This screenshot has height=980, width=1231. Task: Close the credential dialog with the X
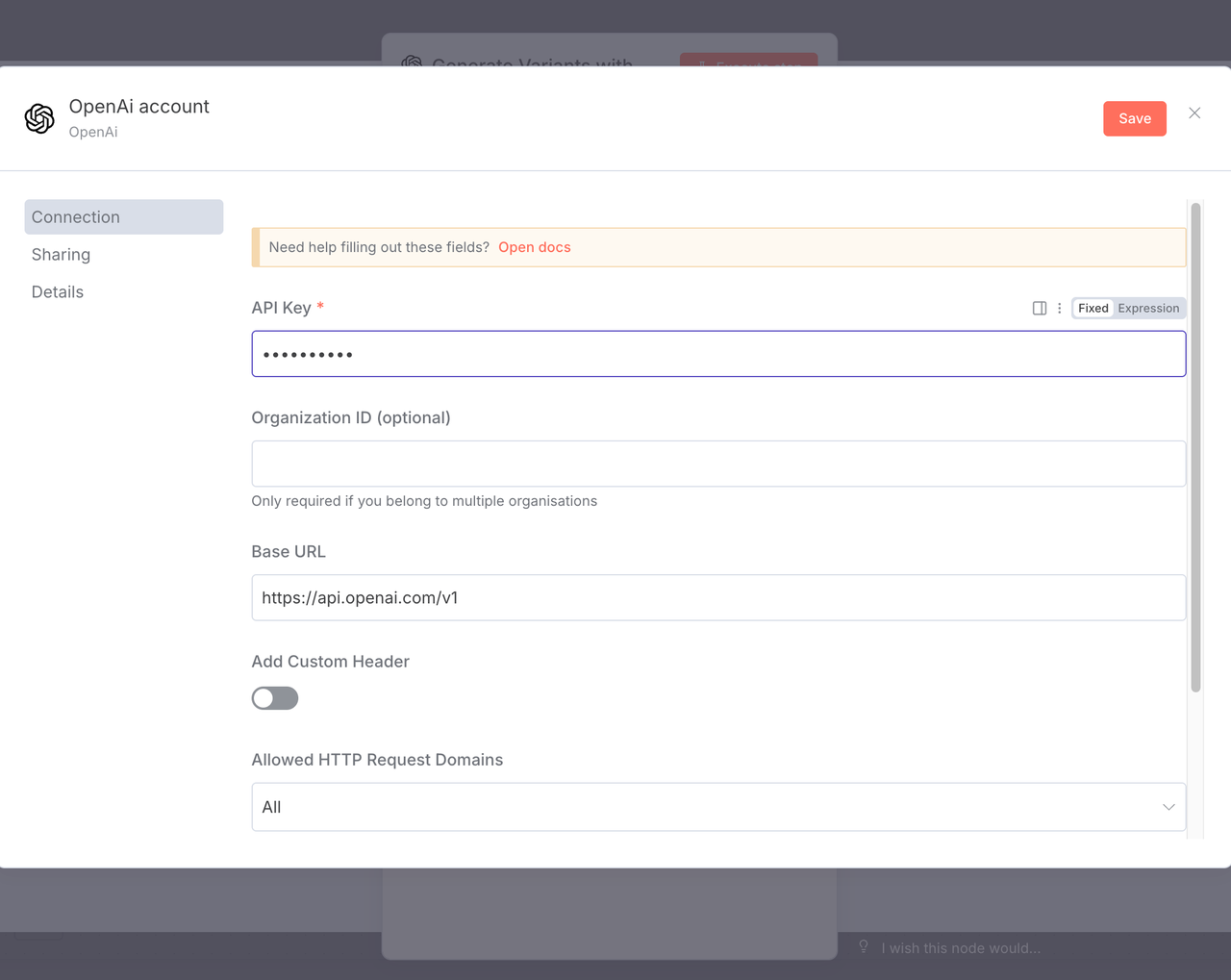pos(1194,113)
